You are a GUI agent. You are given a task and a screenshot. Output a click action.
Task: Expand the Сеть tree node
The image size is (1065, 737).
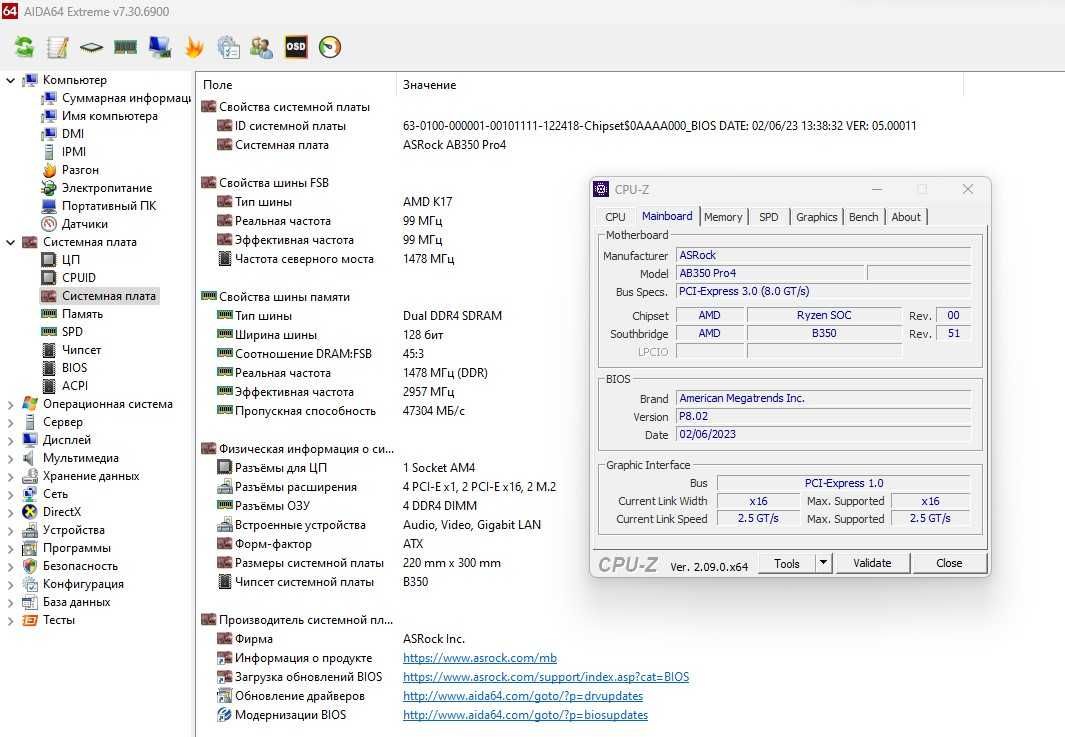tap(10, 495)
